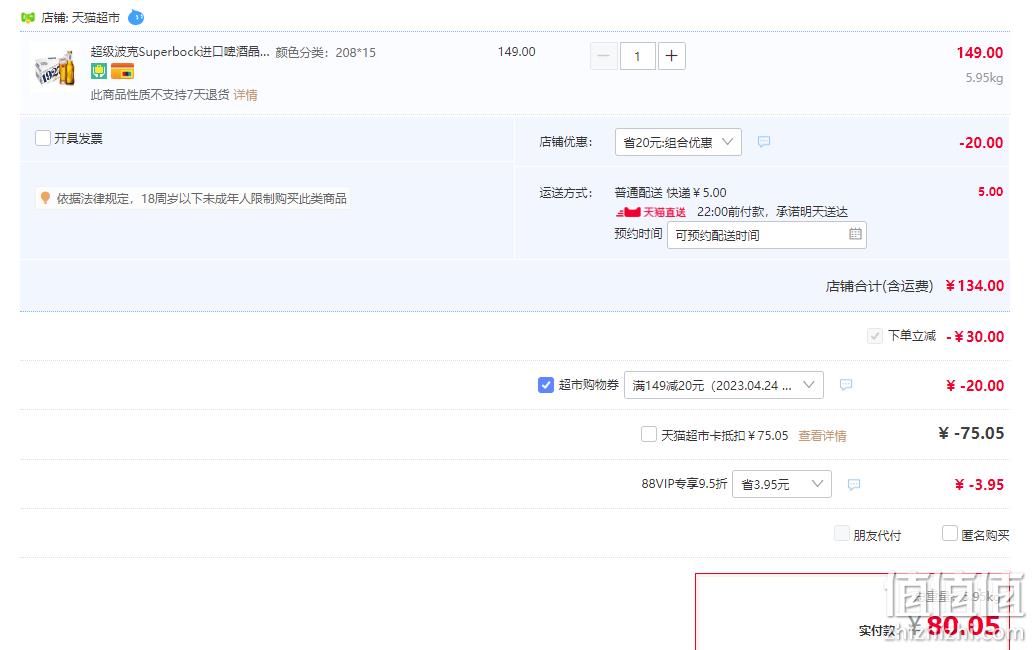Image resolution: width=1034 pixels, height=650 pixels.
Task: Open the calendar icon in delivery time field
Action: tap(855, 234)
